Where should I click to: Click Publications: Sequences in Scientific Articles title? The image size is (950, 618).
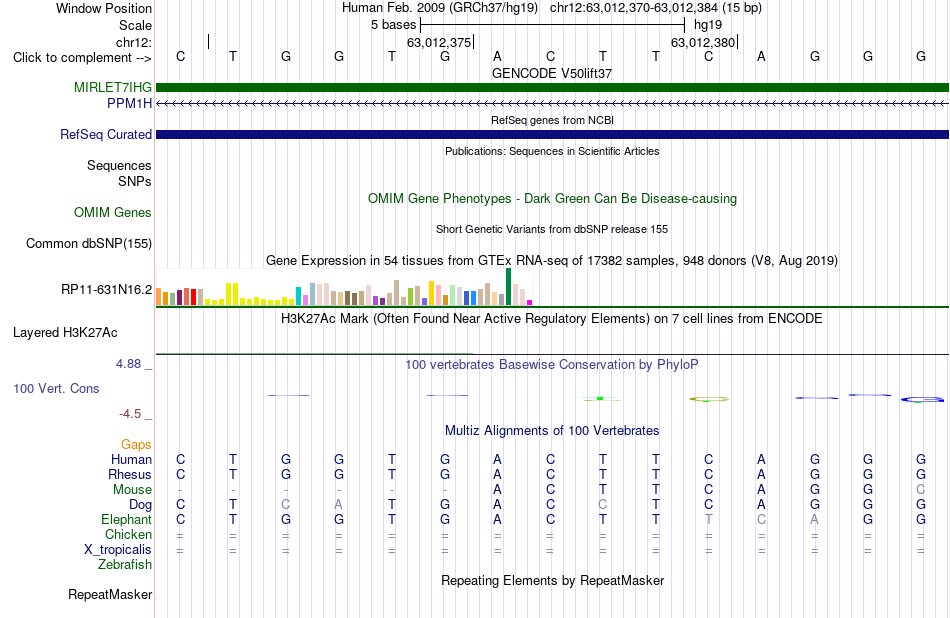coord(552,151)
